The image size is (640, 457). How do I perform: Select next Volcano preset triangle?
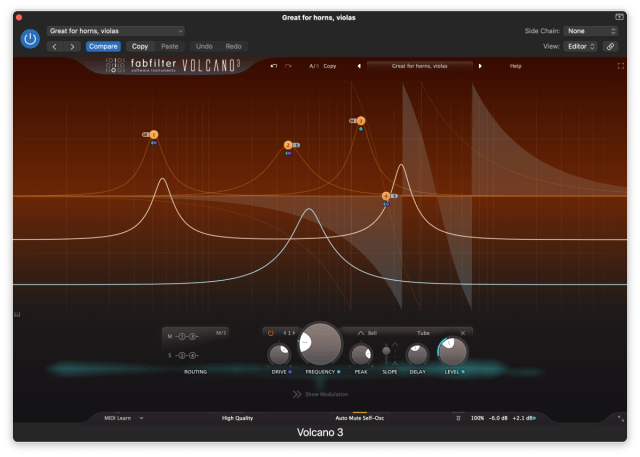pos(480,66)
